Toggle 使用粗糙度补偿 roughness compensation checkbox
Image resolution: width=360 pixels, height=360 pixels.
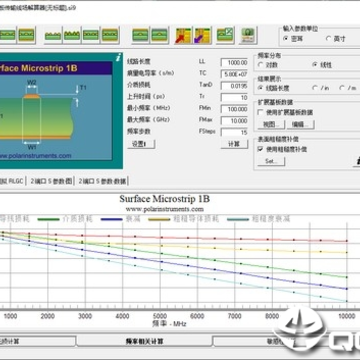282,149
